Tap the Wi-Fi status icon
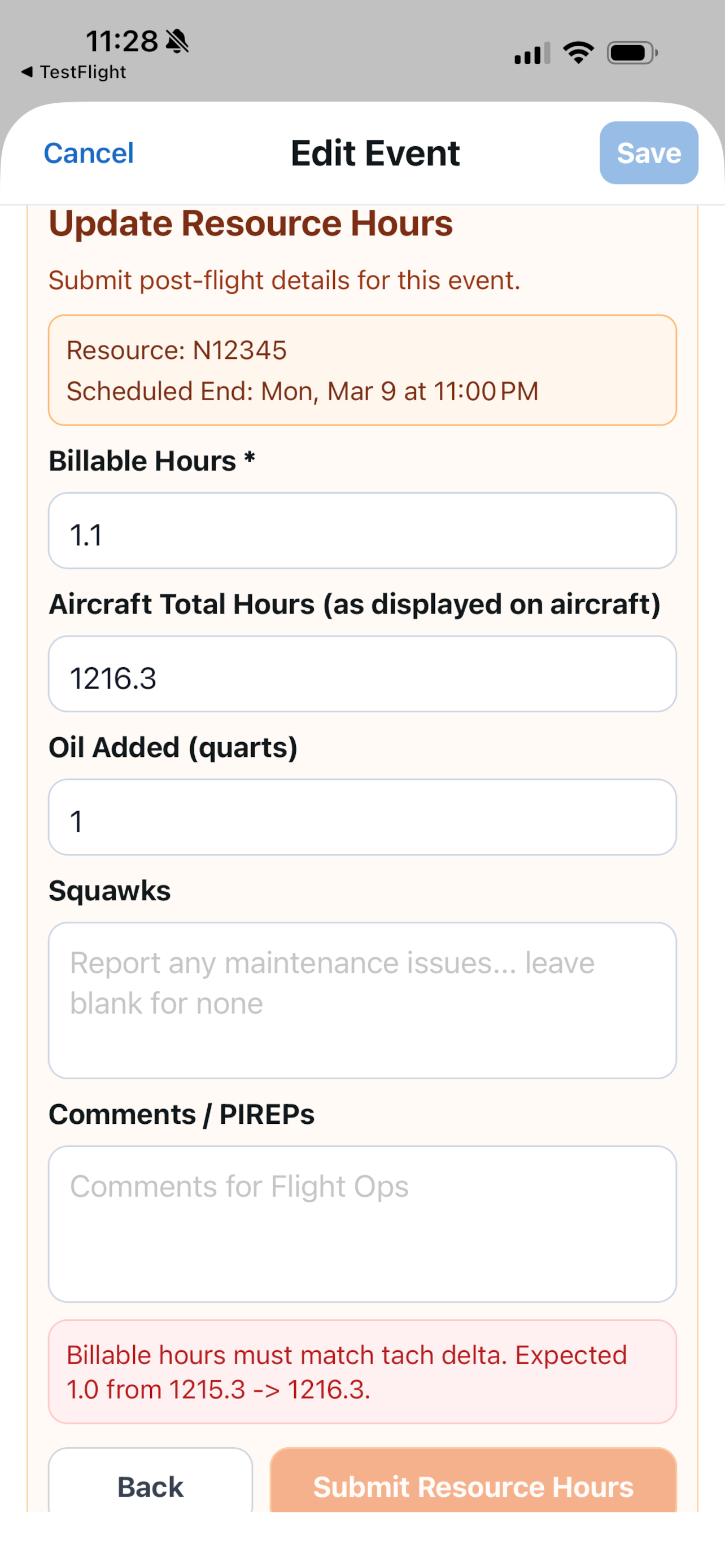Image resolution: width=725 pixels, height=1568 pixels. [x=578, y=52]
